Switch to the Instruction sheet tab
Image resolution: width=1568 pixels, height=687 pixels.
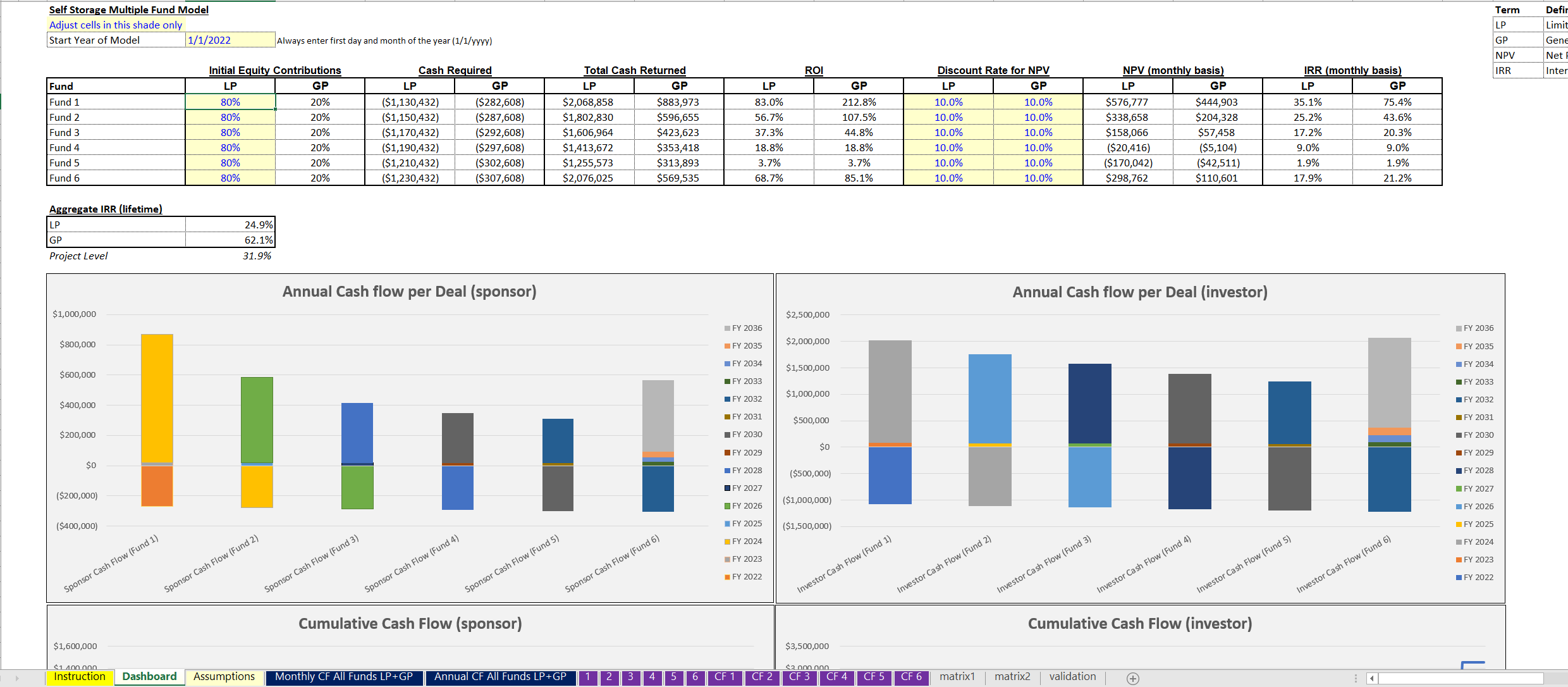click(80, 676)
